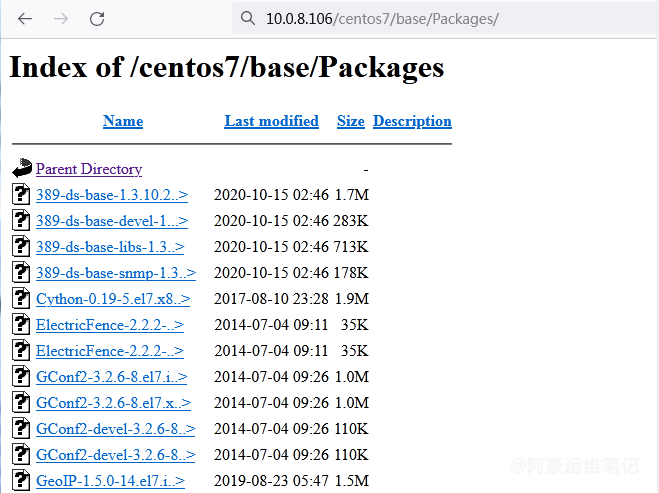Open the 389-ds-base-1.3.10.2 package link
The image size is (659, 493).
pyautogui.click(x=112, y=195)
